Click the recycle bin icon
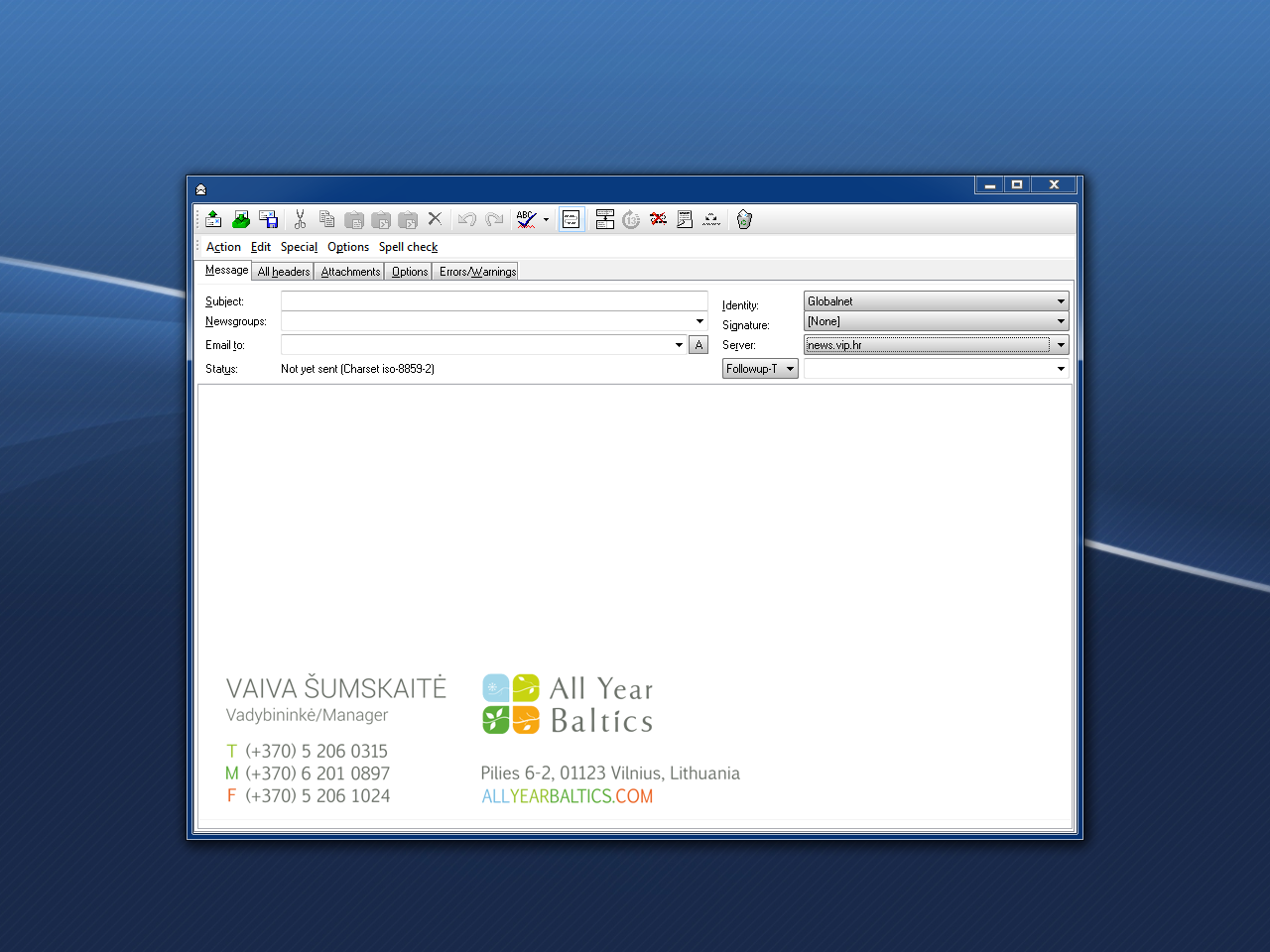1270x952 pixels. [x=744, y=219]
